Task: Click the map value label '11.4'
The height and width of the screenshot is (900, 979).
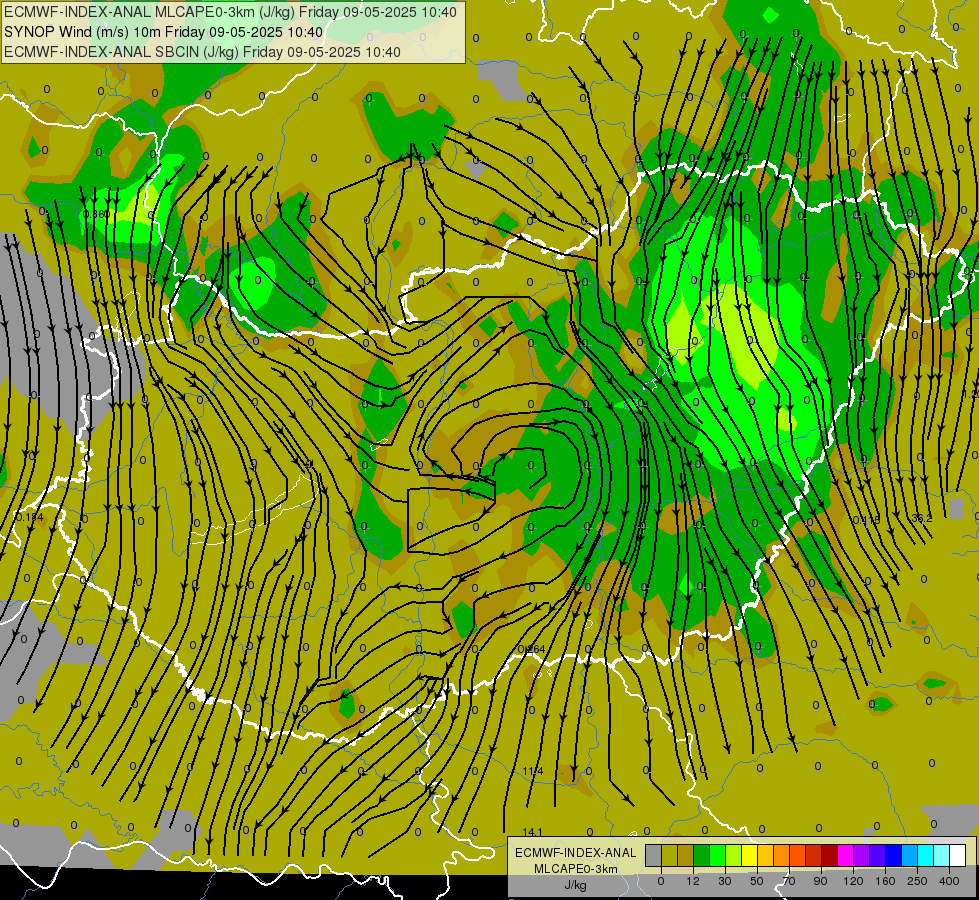Action: [533, 771]
